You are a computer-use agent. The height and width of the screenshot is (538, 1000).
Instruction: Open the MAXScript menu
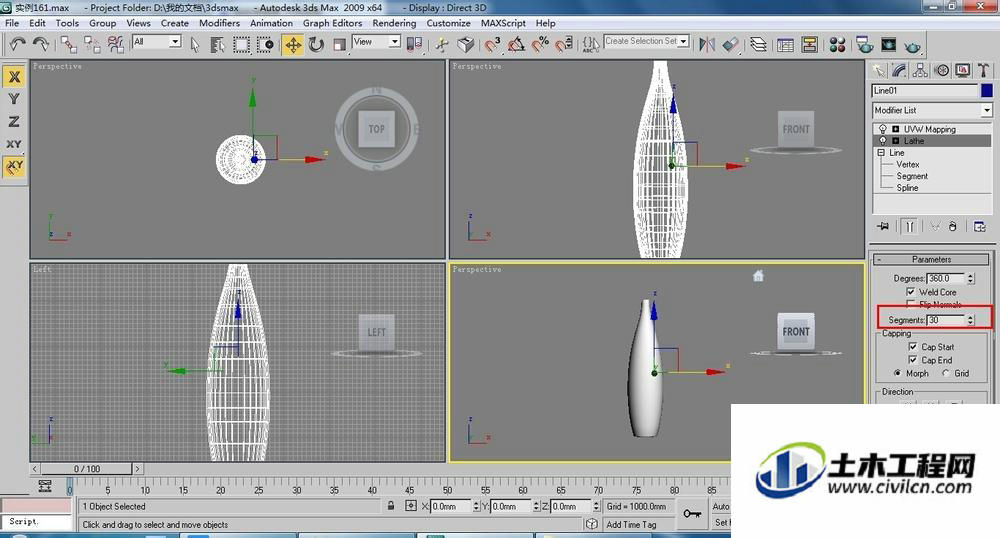(x=503, y=23)
